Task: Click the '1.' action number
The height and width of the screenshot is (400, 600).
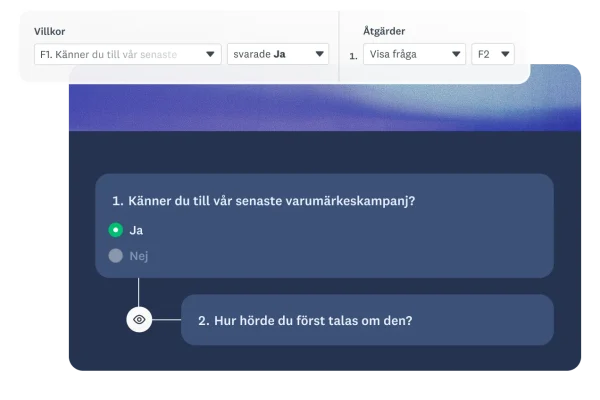Action: (353, 56)
